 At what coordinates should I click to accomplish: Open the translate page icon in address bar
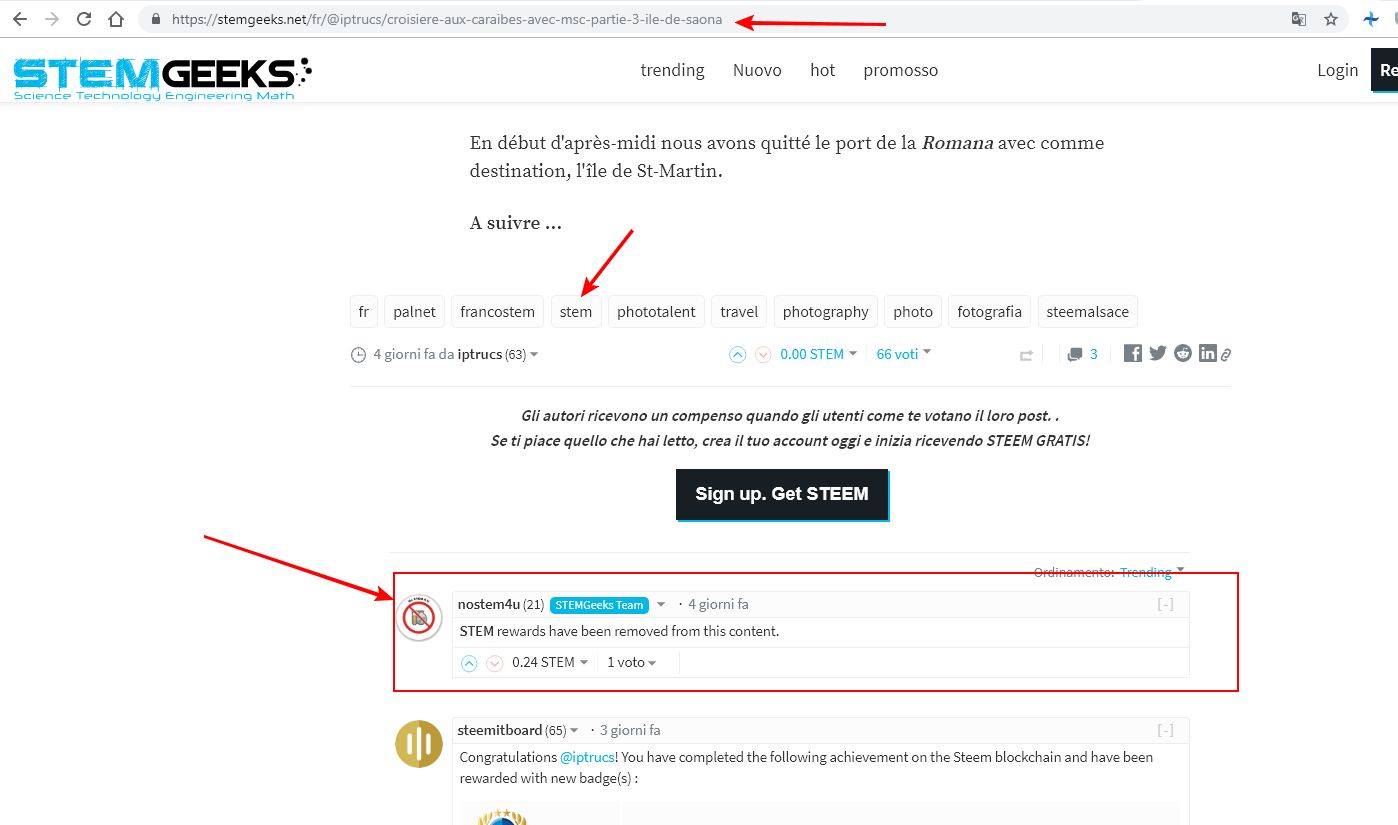pyautogui.click(x=1299, y=19)
